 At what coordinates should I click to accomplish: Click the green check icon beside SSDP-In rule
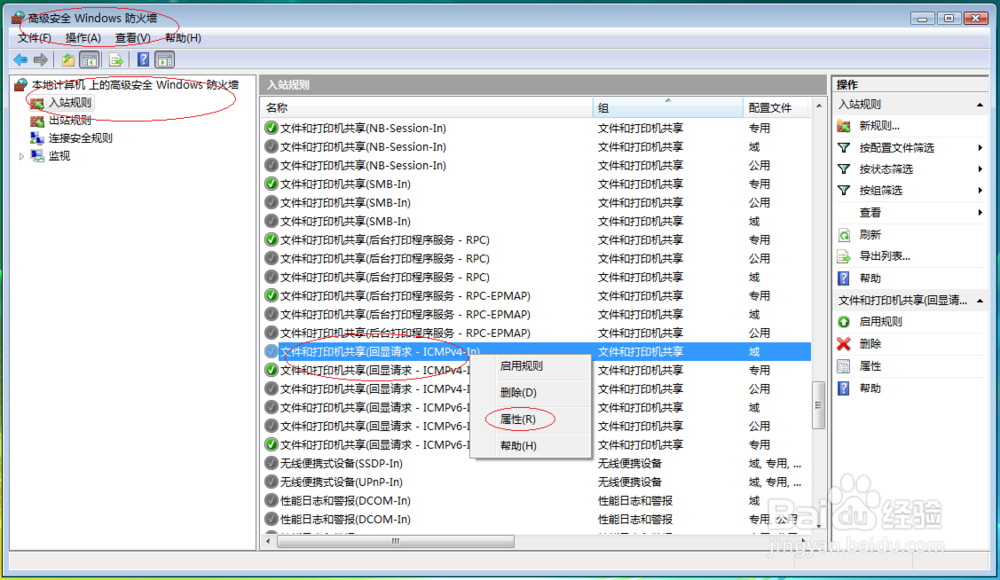(270, 463)
